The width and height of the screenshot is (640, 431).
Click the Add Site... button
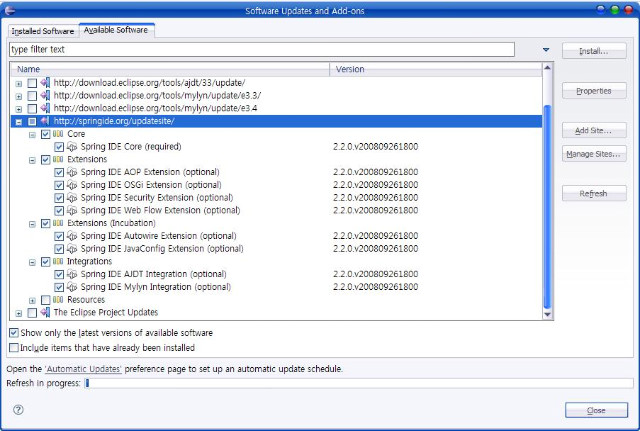click(x=594, y=130)
